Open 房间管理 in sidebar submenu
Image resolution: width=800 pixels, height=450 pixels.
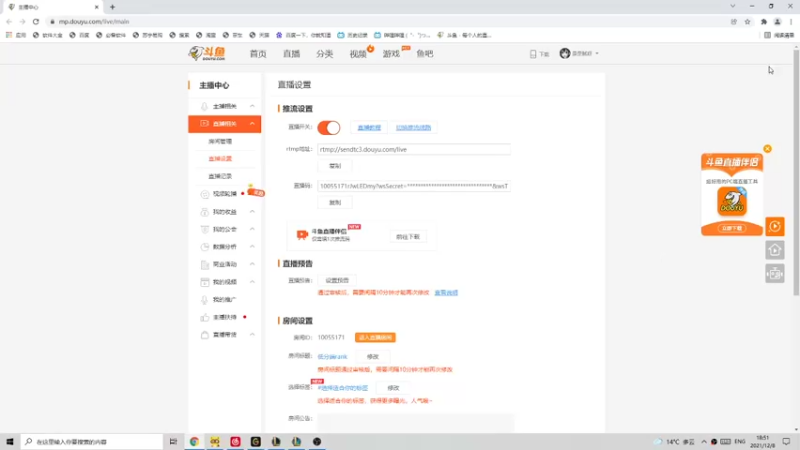point(220,141)
